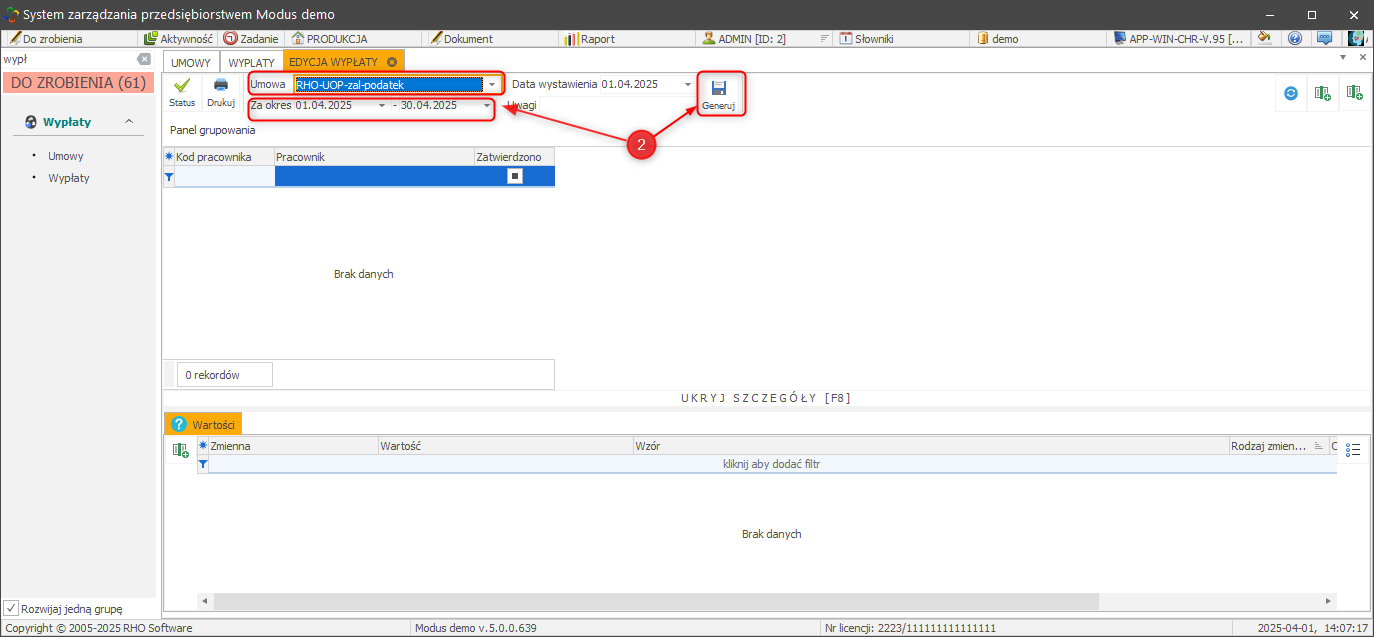Open the Słowniki toolbar item
The width and height of the screenshot is (1374, 637).
[x=866, y=38]
